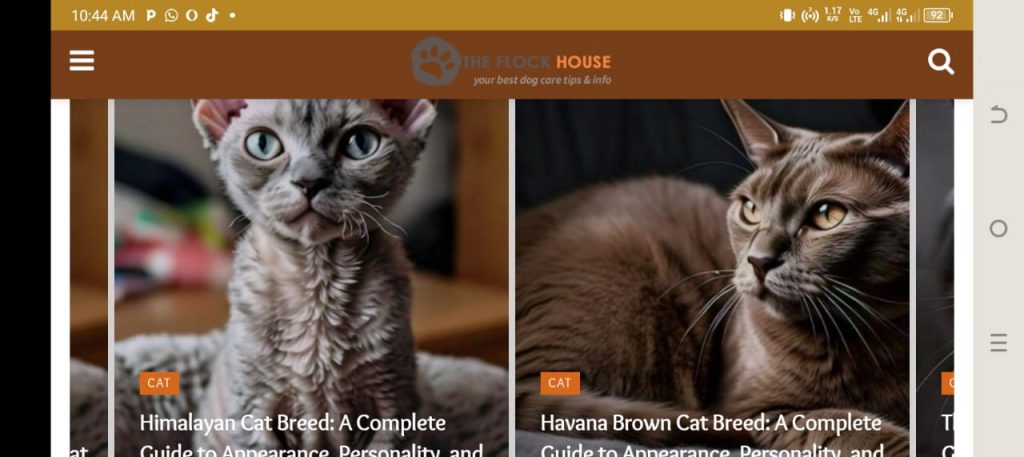
Task: Select CAT tag on Havana Brown article
Action: (560, 383)
